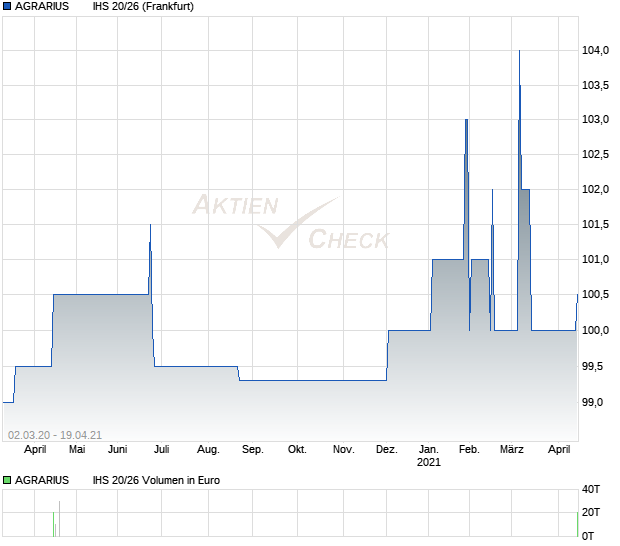The width and height of the screenshot is (620, 546).
Task: Click the 99,5 price axis label
Action: coord(593,367)
